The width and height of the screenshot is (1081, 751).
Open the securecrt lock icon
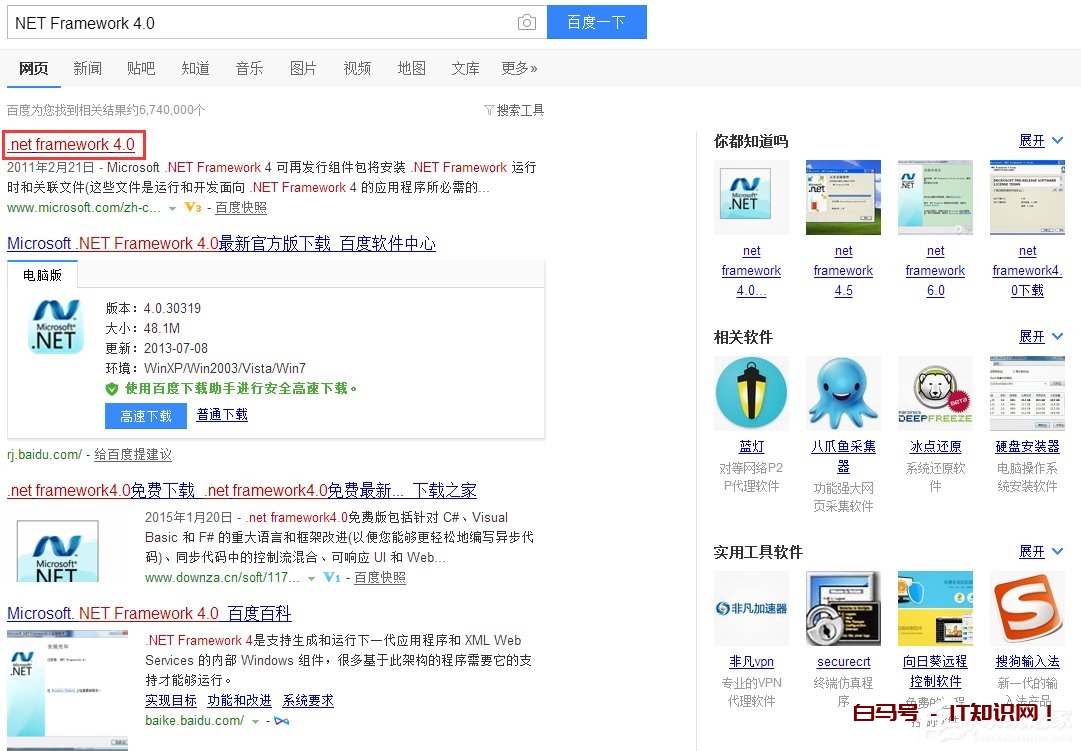843,607
